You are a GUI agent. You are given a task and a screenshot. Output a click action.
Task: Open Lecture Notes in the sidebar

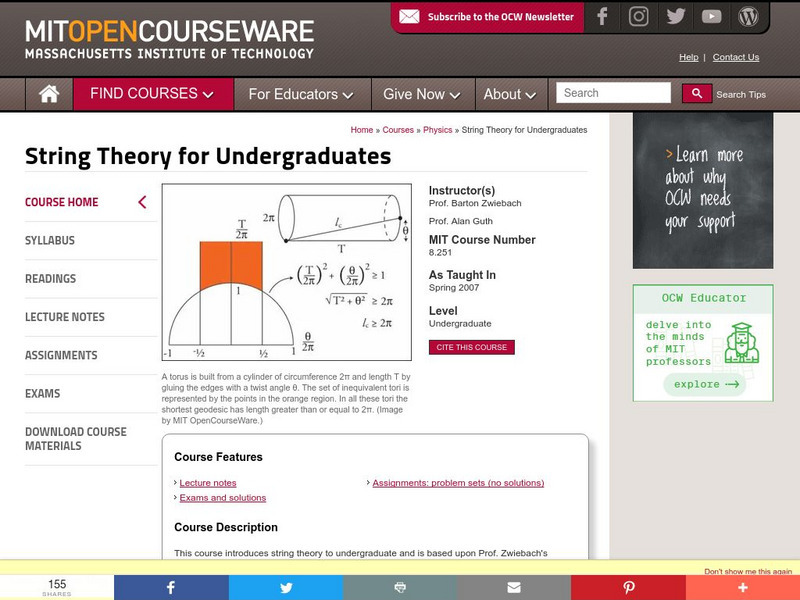[65, 317]
